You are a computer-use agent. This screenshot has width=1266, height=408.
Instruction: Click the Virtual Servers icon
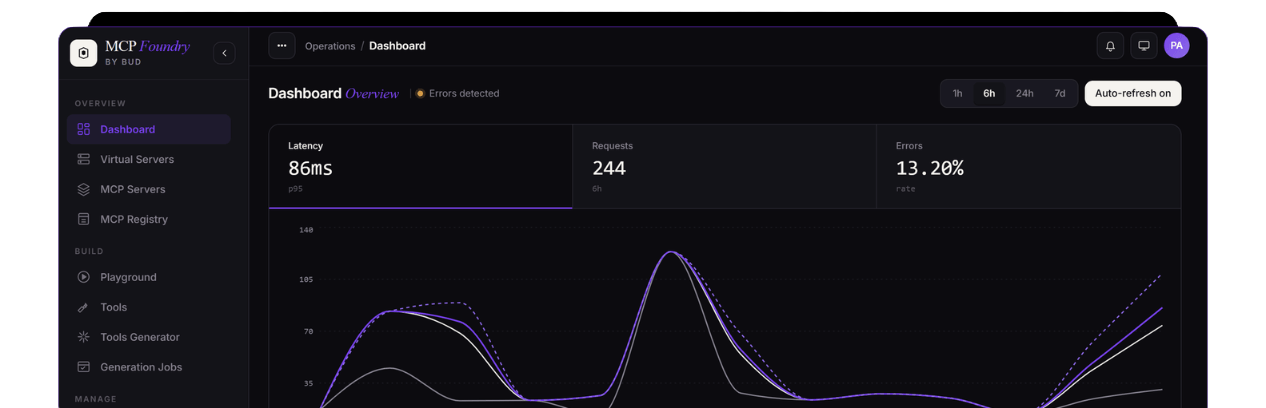[x=84, y=159]
